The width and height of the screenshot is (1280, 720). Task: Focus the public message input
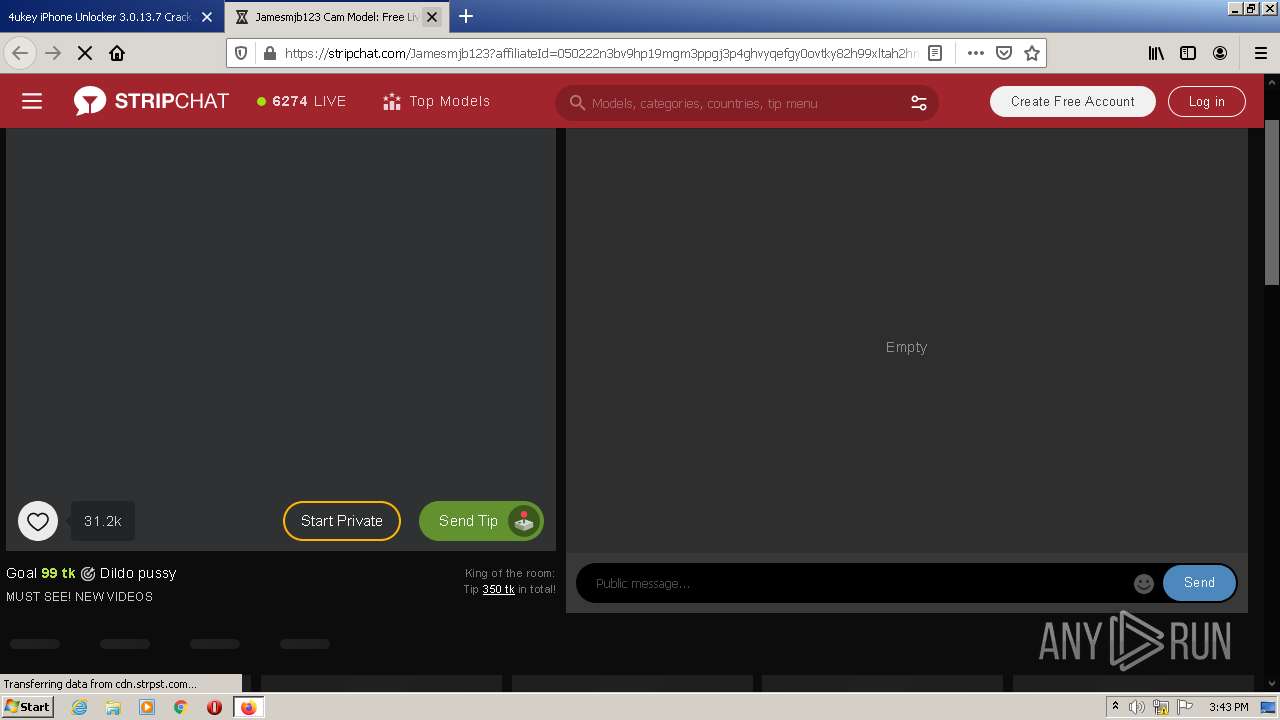click(860, 583)
